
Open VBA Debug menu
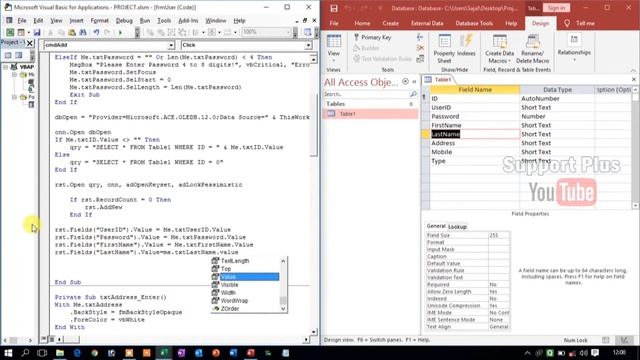pos(124,20)
